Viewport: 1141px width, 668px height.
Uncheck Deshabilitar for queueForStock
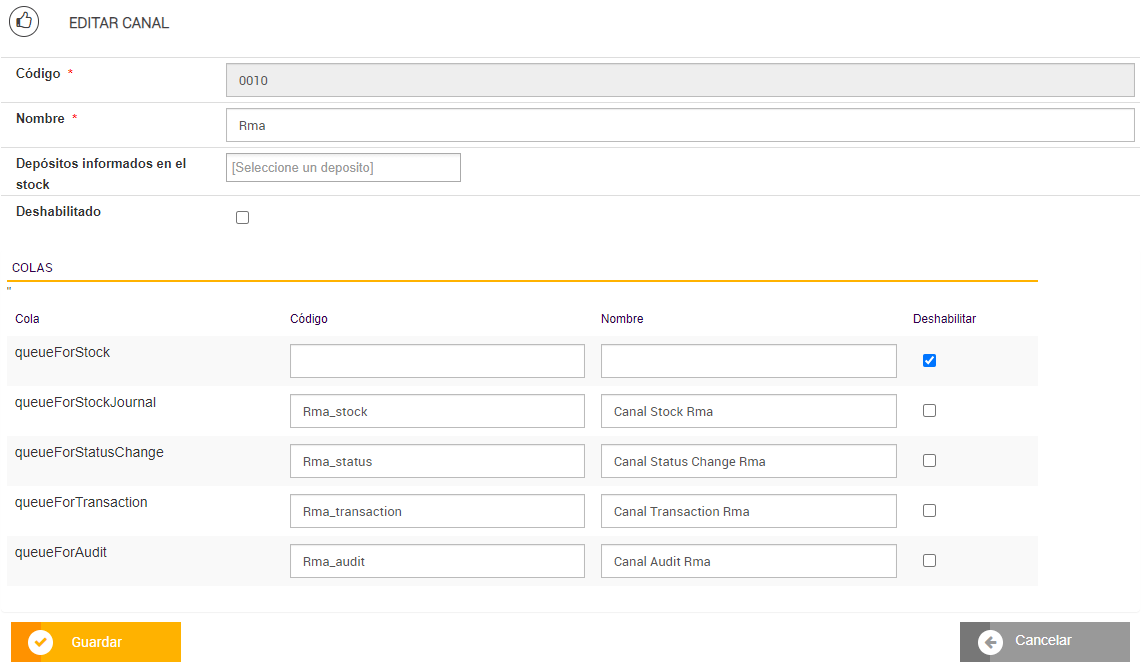tap(929, 361)
